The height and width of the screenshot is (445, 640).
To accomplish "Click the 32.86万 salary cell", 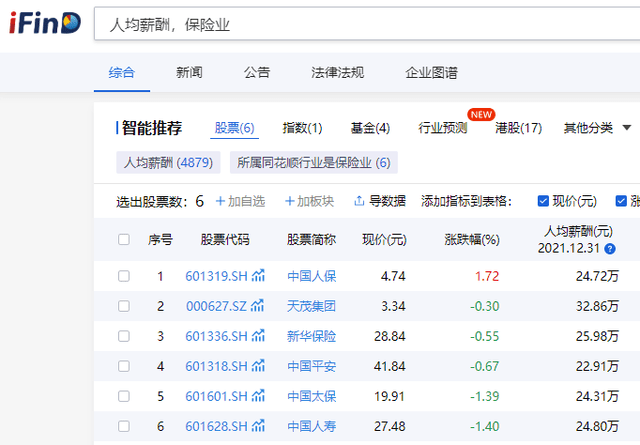I will click(x=598, y=306).
